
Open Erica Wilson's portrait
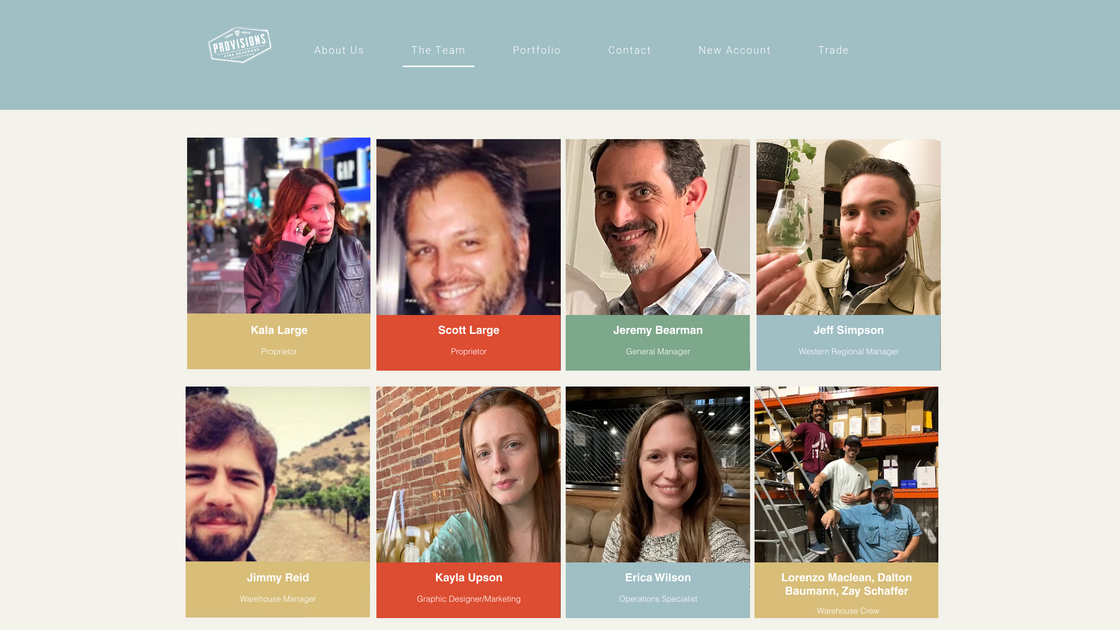point(658,475)
